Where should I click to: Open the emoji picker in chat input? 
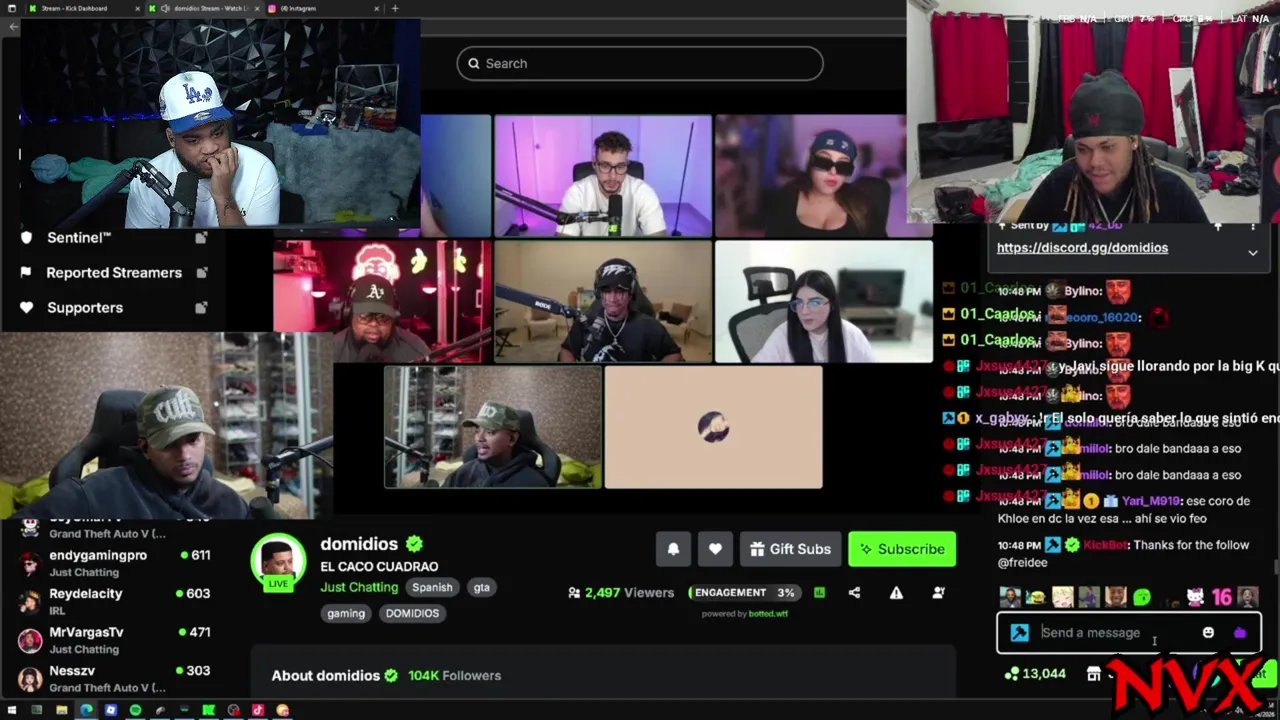click(1208, 632)
